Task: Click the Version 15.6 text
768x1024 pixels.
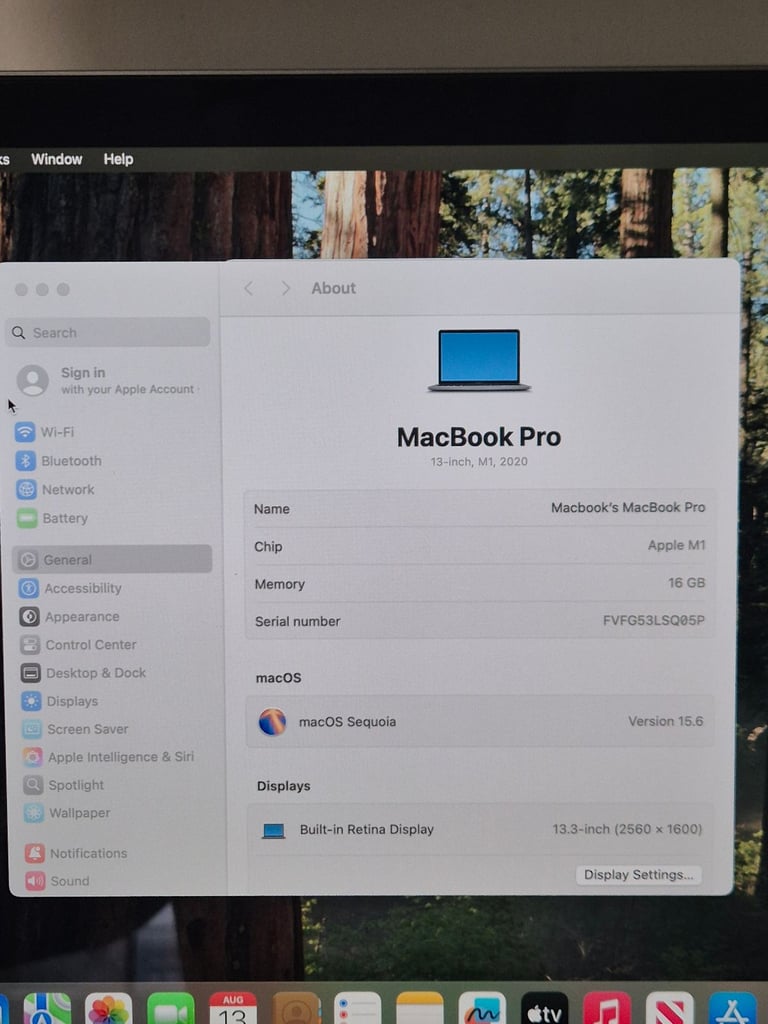Action: (x=665, y=721)
